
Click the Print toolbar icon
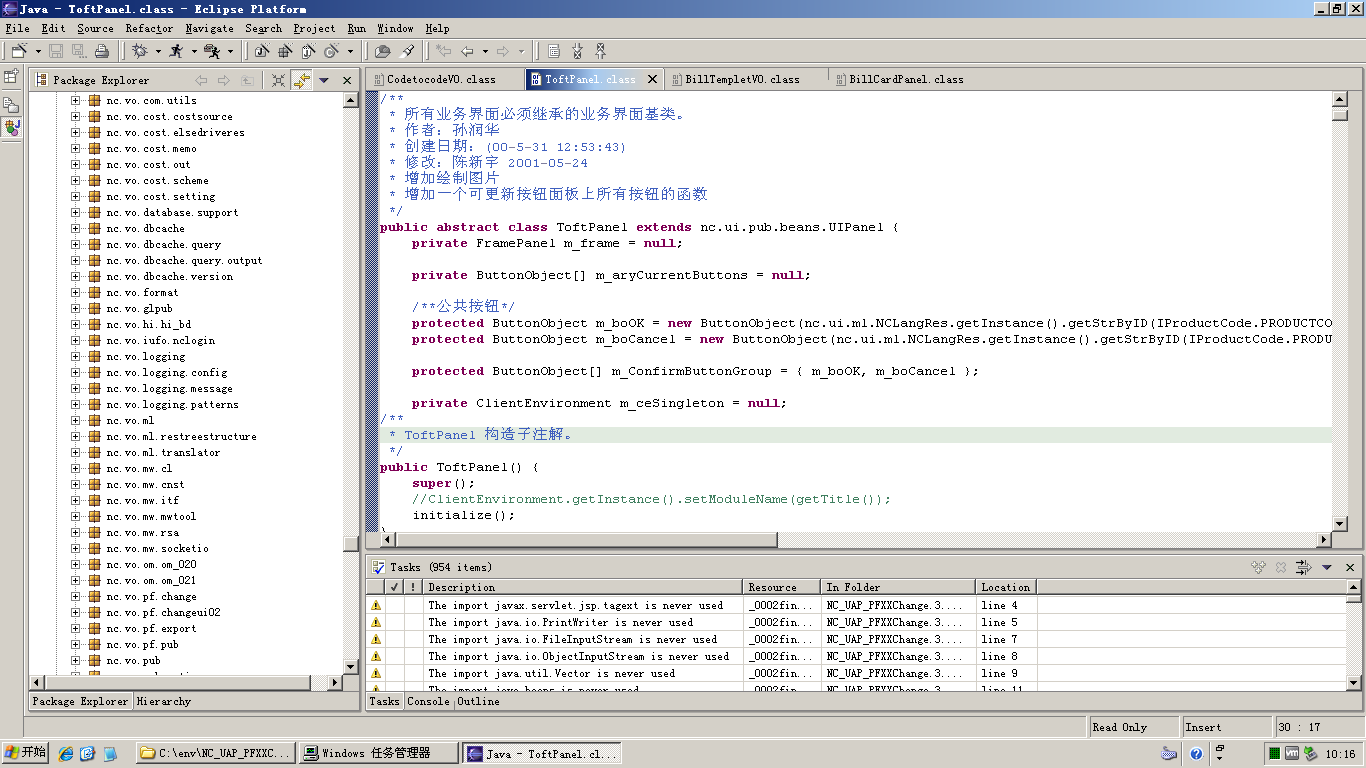[x=101, y=51]
